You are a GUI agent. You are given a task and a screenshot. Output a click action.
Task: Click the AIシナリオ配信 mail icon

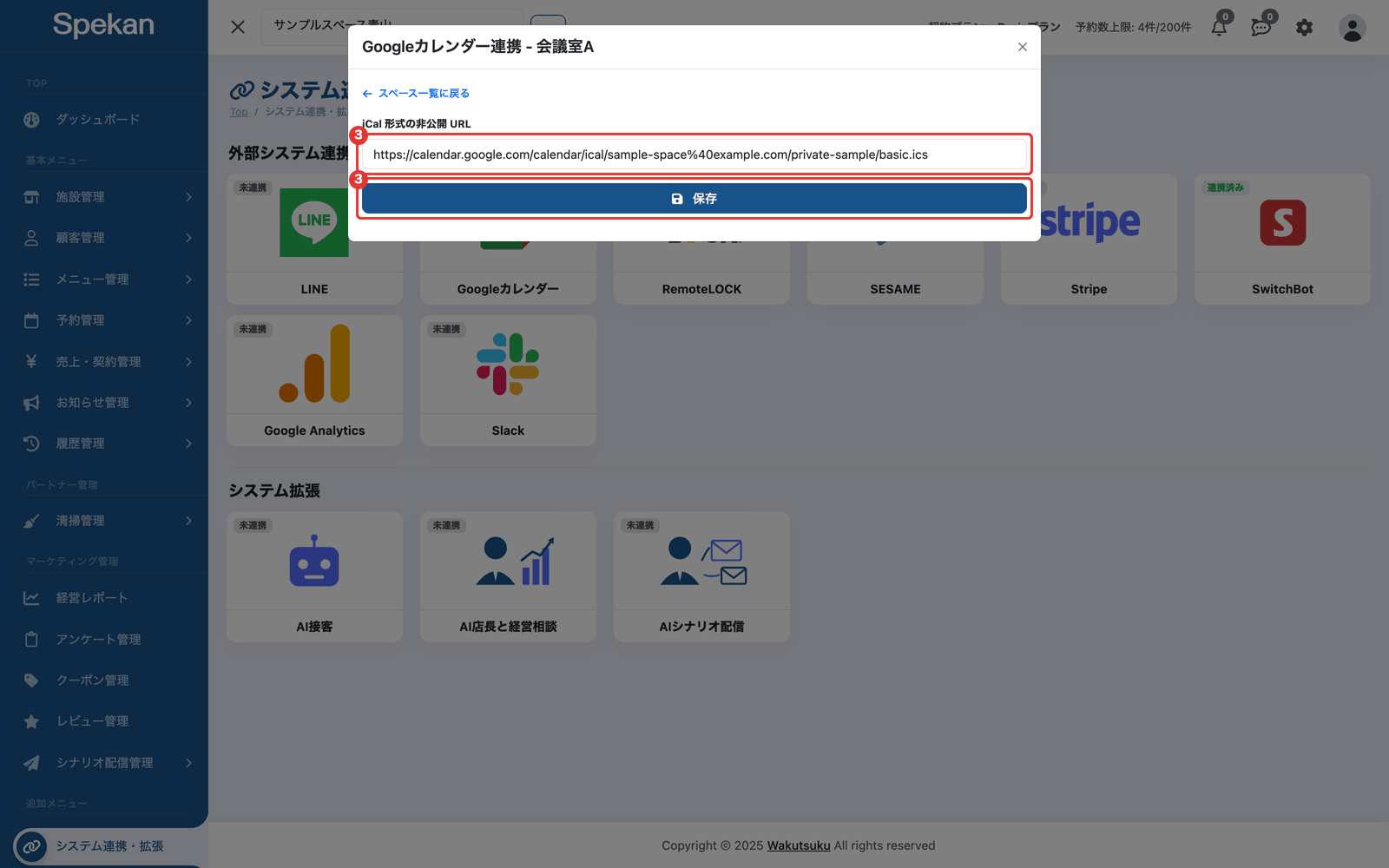pos(703,561)
